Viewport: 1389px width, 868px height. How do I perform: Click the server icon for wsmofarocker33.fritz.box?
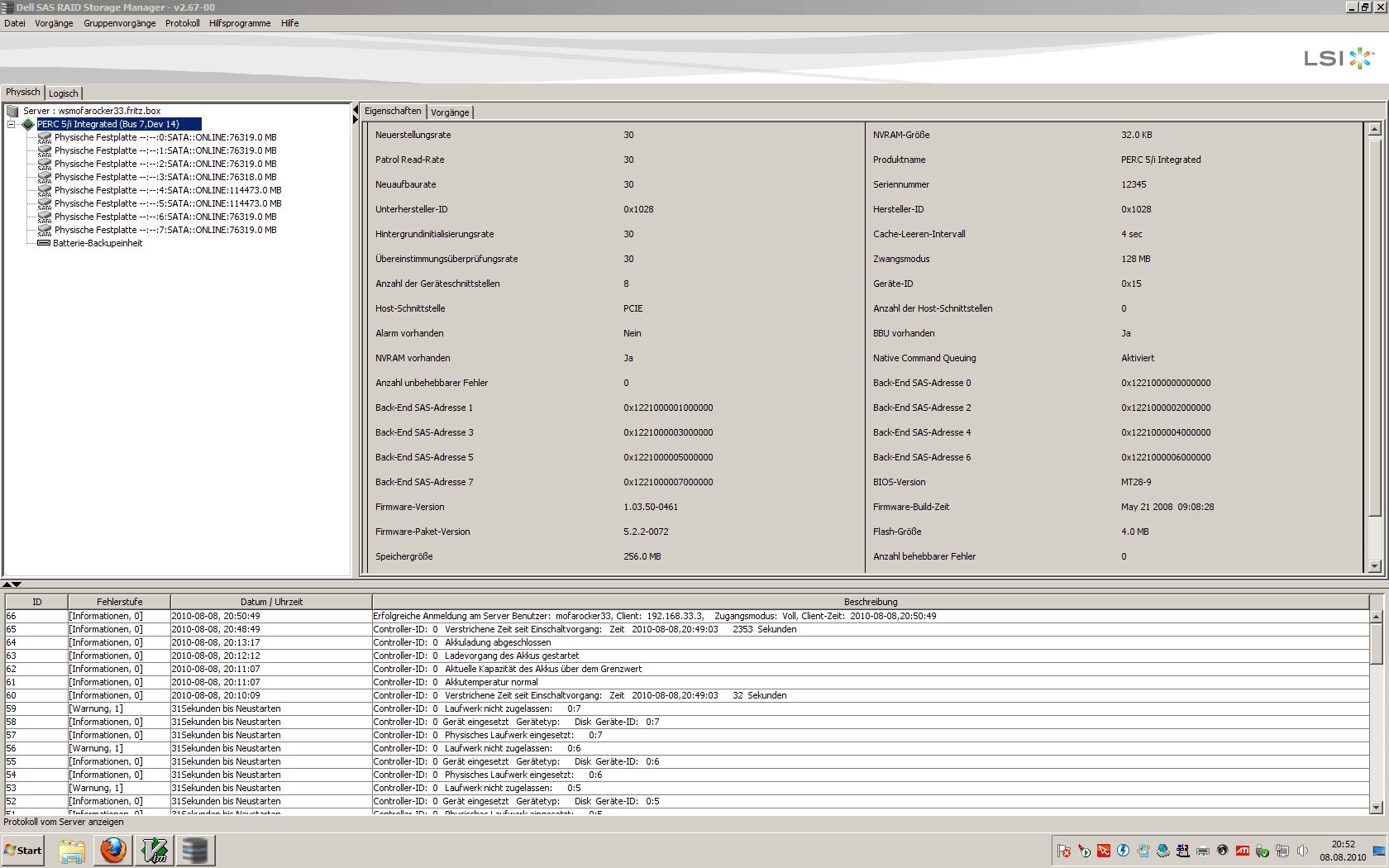point(12,111)
